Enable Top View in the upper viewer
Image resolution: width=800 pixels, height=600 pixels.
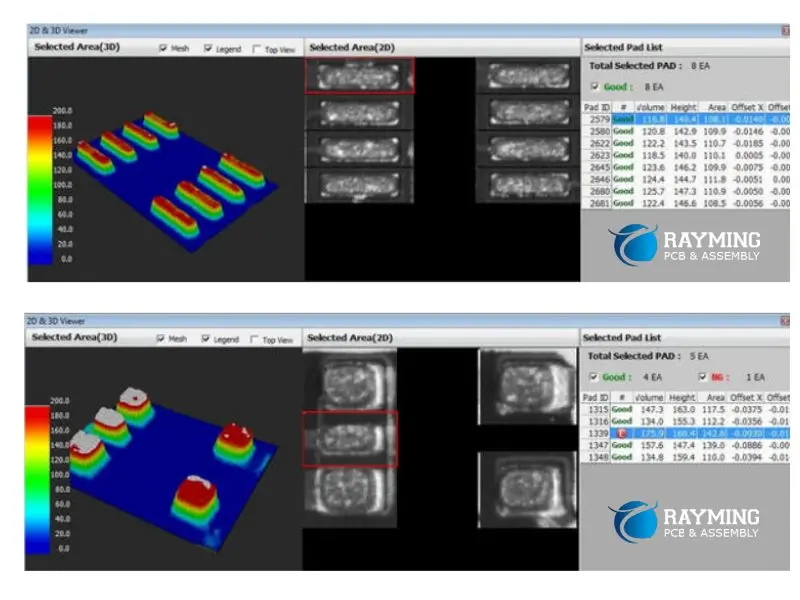(x=257, y=48)
